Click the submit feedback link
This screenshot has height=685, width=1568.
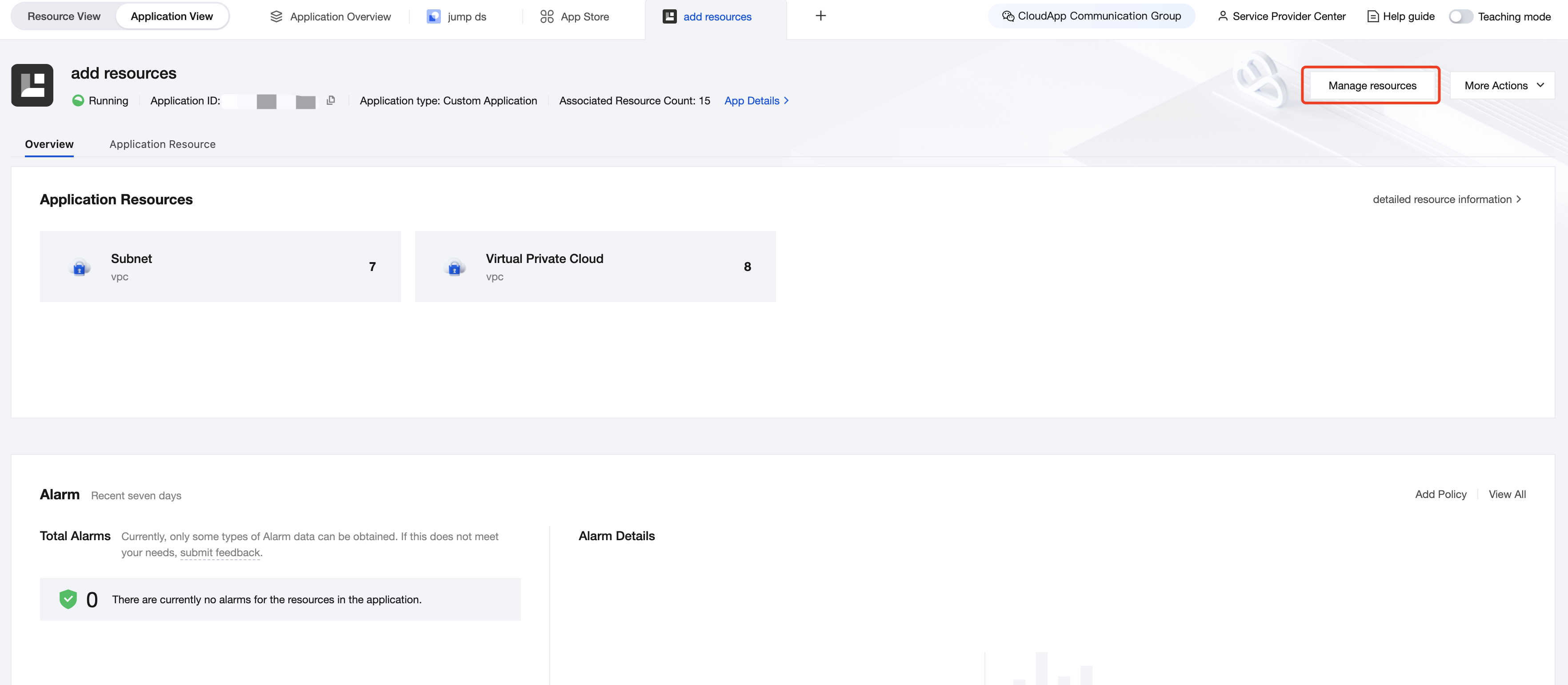(x=220, y=552)
